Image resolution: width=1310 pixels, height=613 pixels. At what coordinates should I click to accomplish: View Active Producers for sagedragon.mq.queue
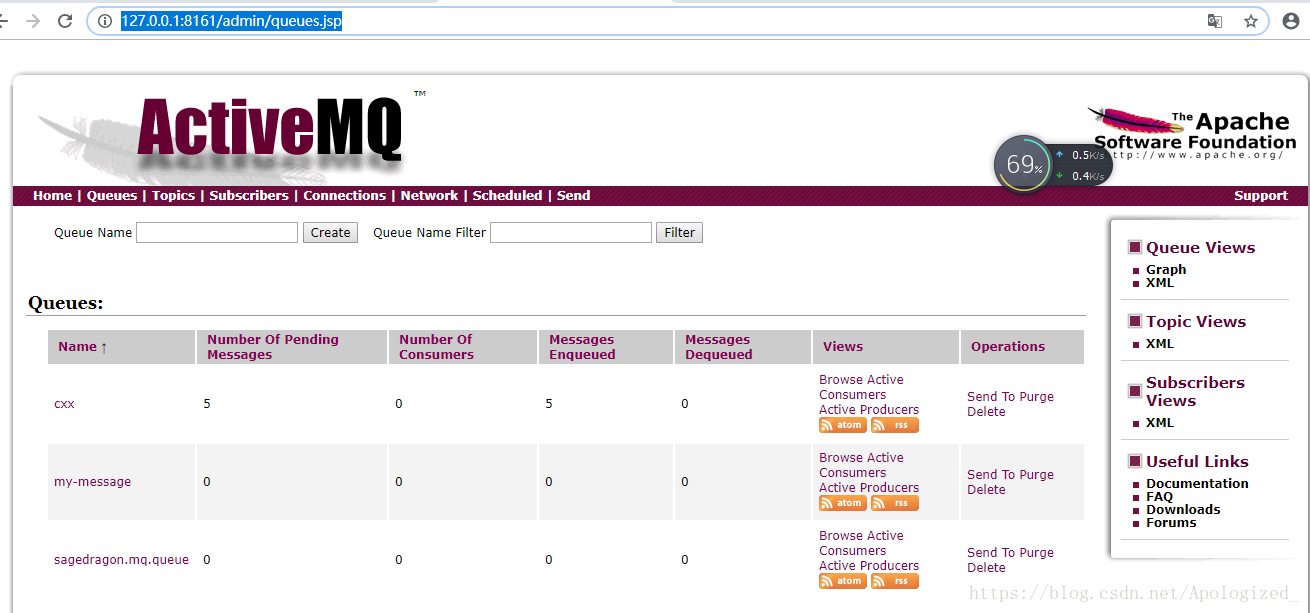[869, 566]
